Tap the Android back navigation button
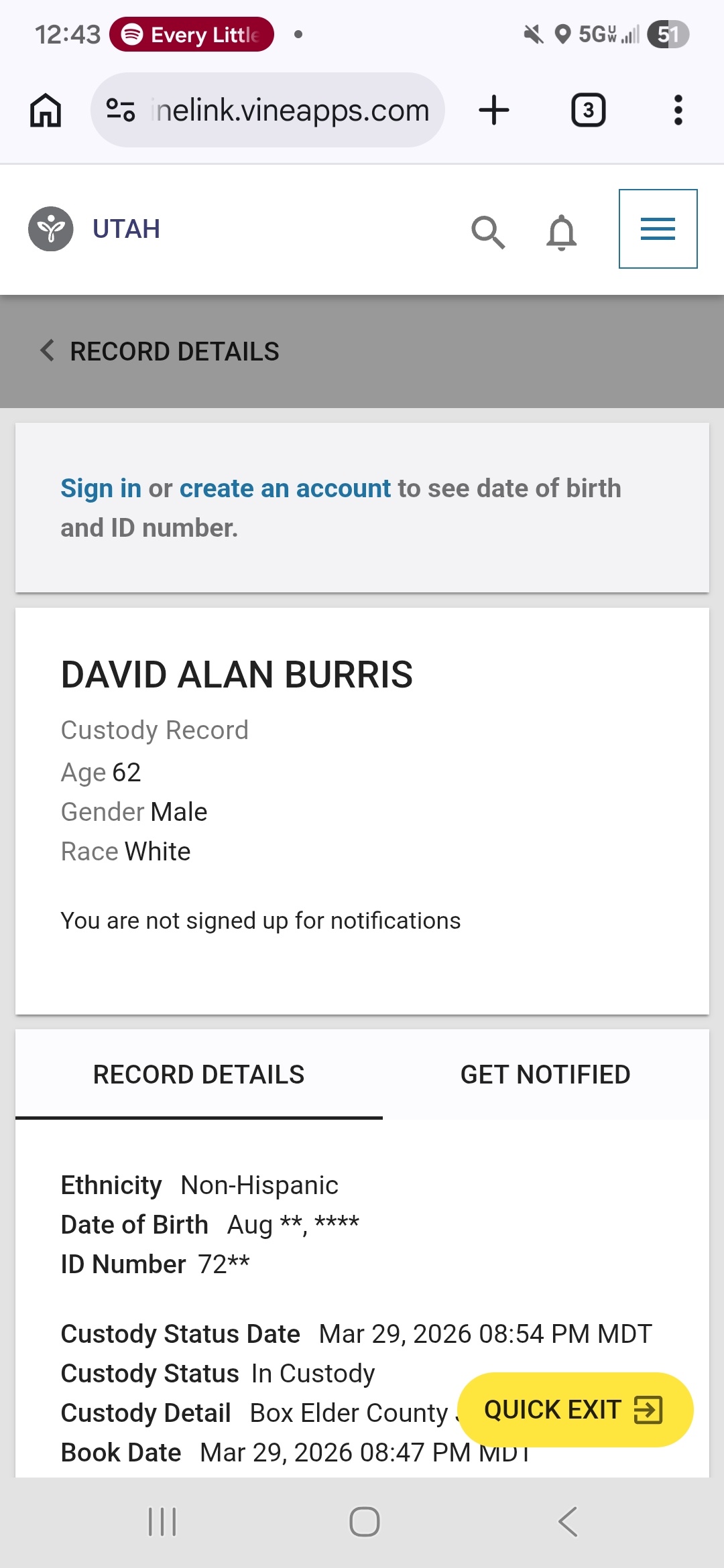 coord(567,1522)
